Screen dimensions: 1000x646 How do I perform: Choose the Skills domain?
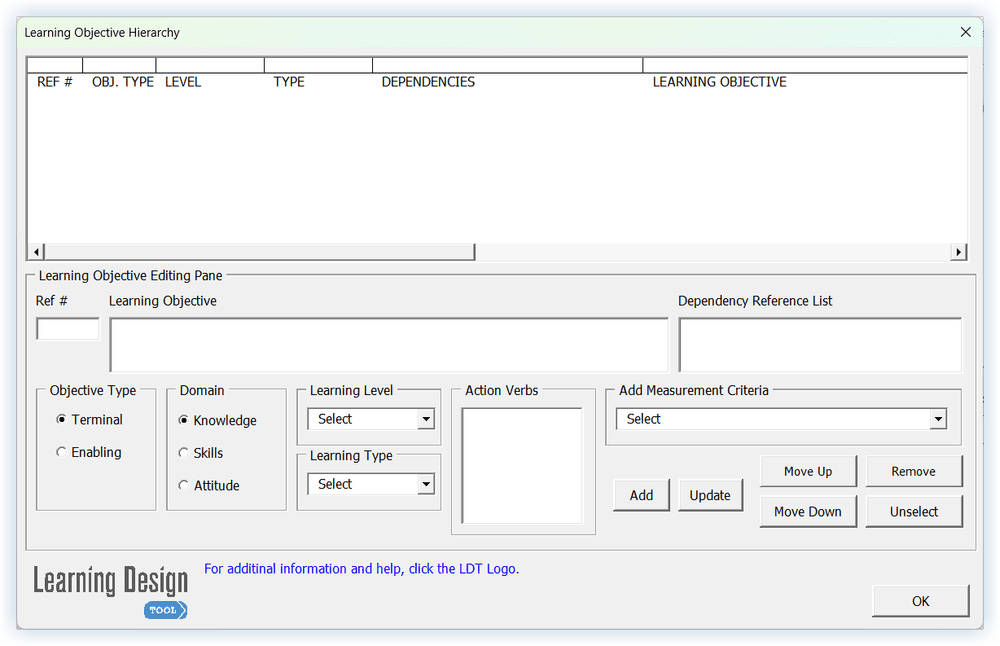pyautogui.click(x=182, y=453)
